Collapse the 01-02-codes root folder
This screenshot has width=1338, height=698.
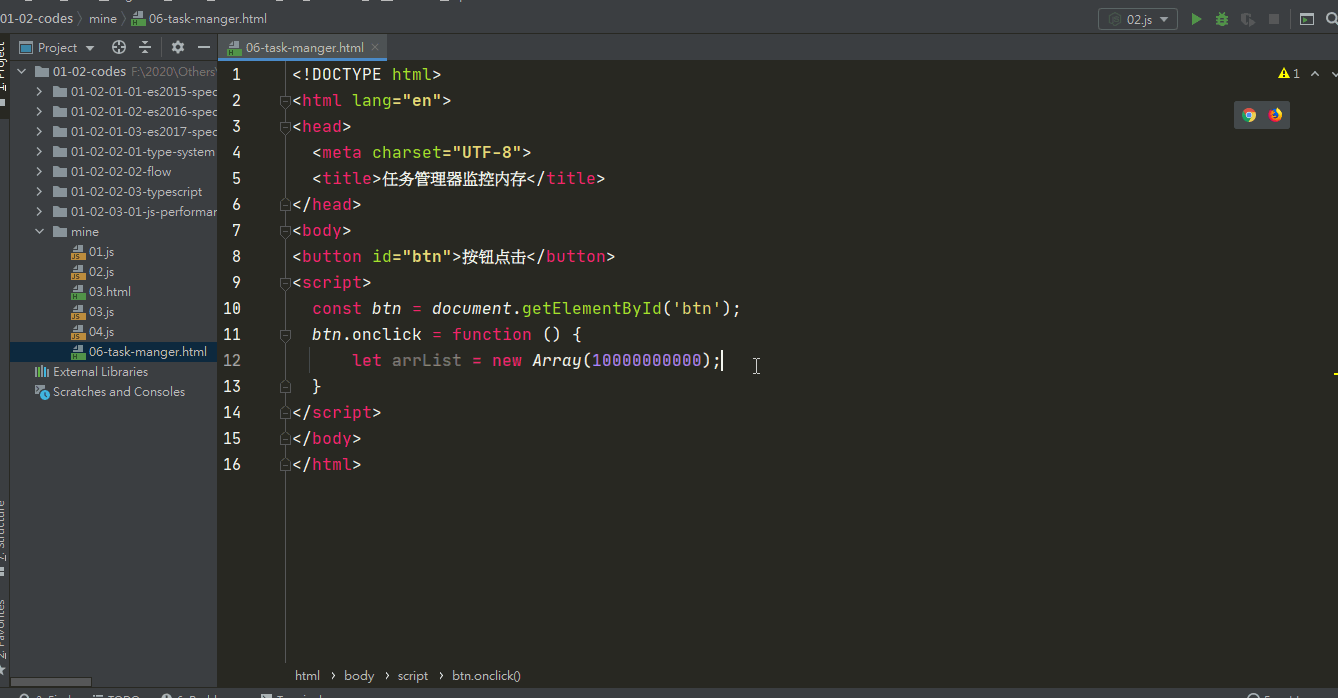(x=22, y=71)
